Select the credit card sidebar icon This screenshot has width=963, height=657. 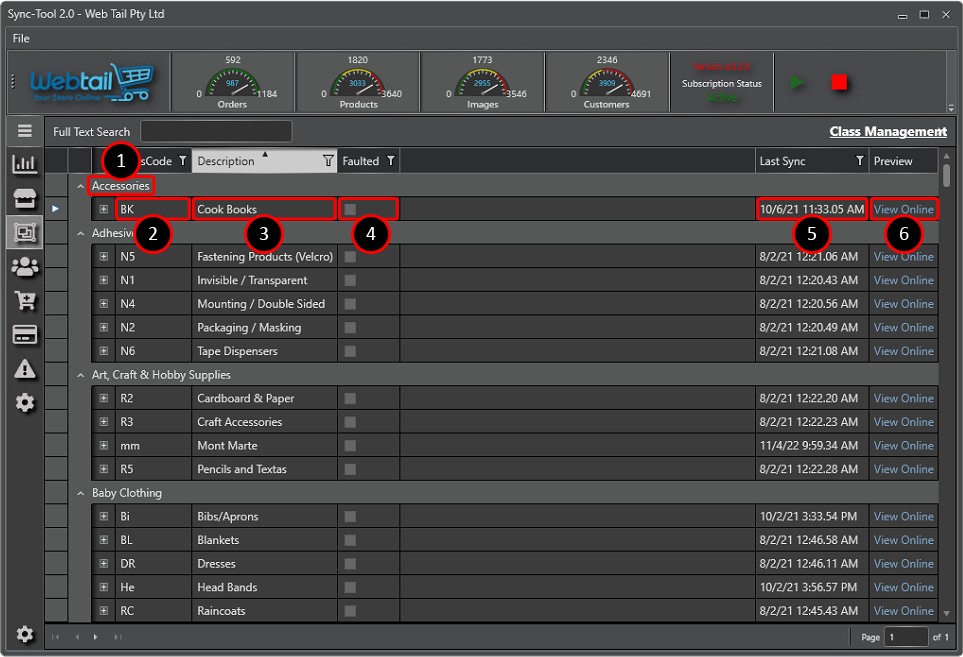[x=25, y=334]
